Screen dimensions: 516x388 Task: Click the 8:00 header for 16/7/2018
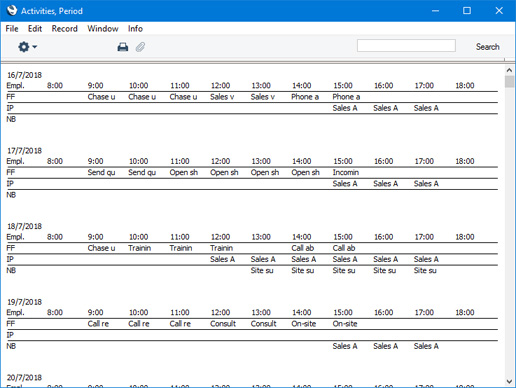tap(55, 86)
